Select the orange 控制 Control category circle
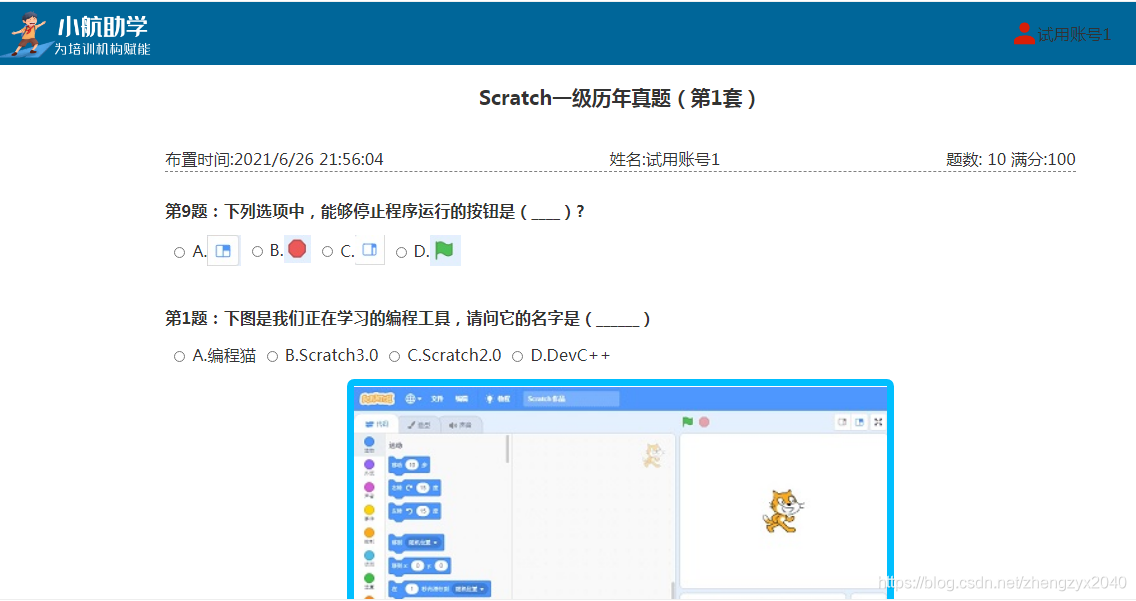Screen dimensions: 1136x601 pos(369,533)
